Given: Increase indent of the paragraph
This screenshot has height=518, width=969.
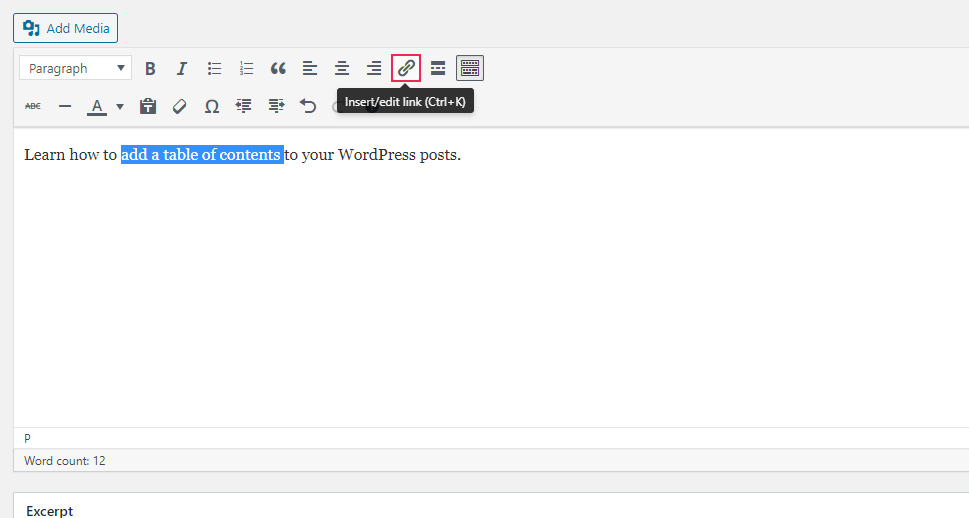Looking at the screenshot, I should [276, 106].
